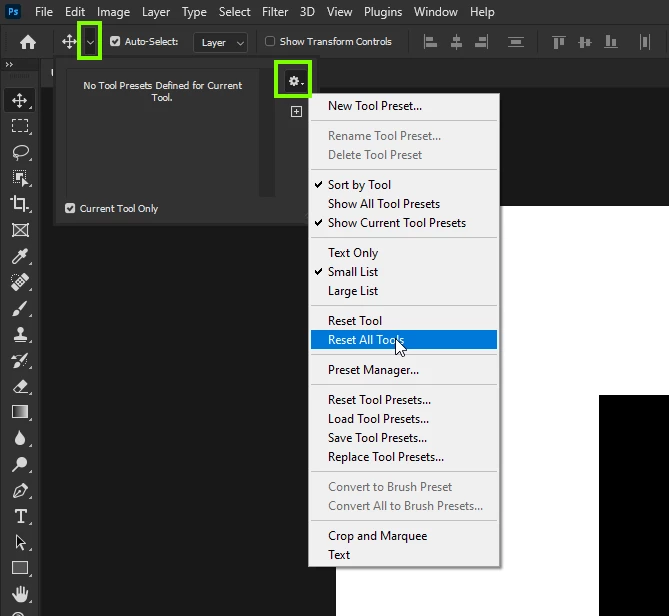
Task: Uncheck Current Tool Only checkbox
Action: click(x=70, y=208)
